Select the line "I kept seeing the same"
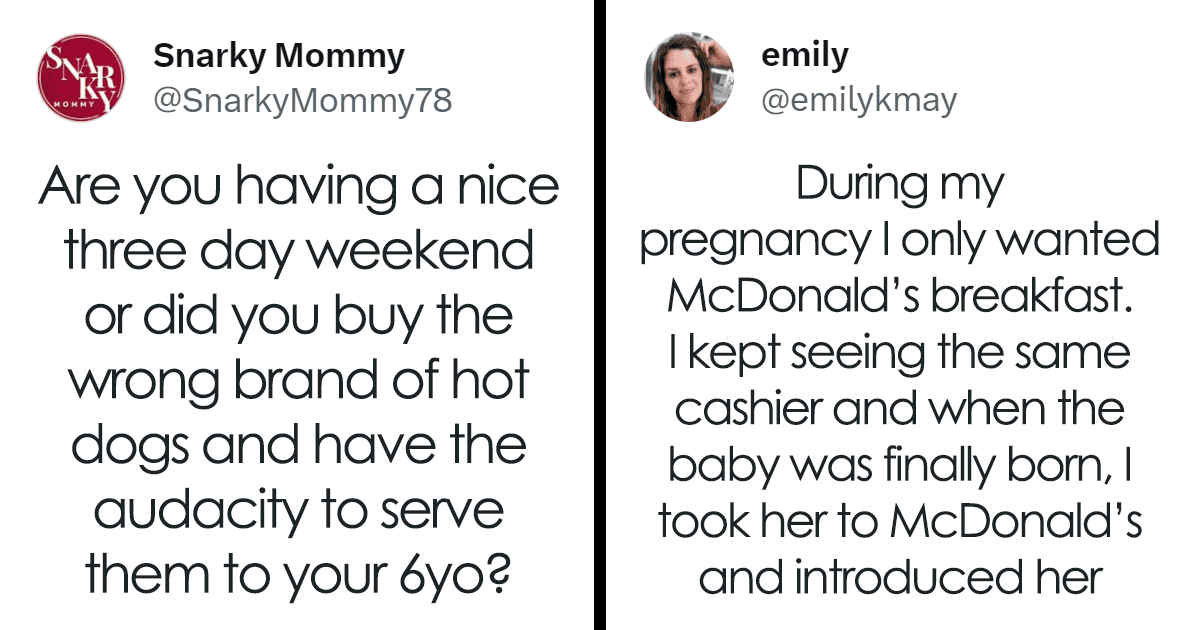Viewport: 1200px width, 630px height. (x=899, y=353)
